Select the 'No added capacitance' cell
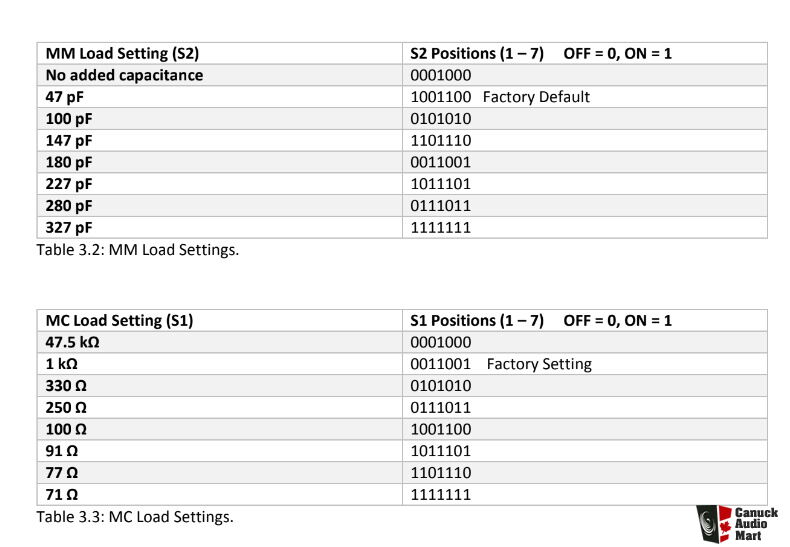 tap(220, 75)
